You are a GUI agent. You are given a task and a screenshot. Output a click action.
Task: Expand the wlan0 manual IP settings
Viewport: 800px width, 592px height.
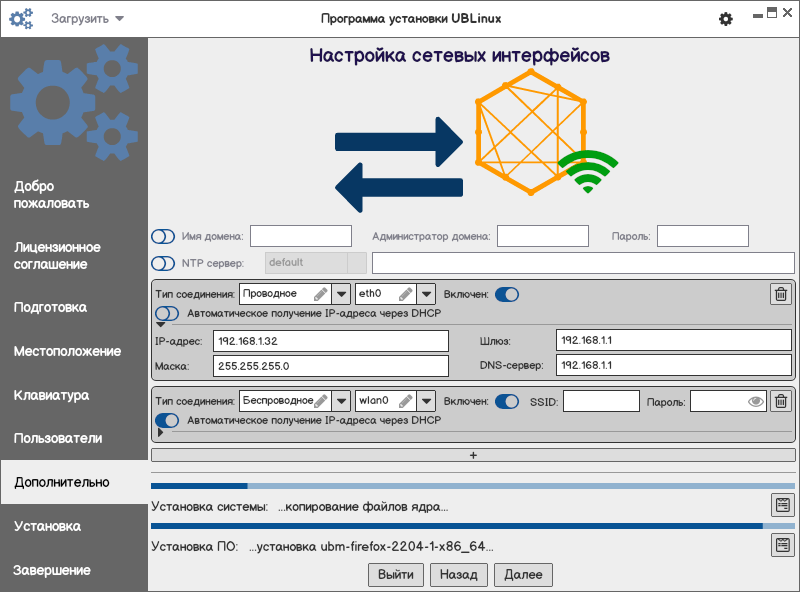pyautogui.click(x=160, y=432)
